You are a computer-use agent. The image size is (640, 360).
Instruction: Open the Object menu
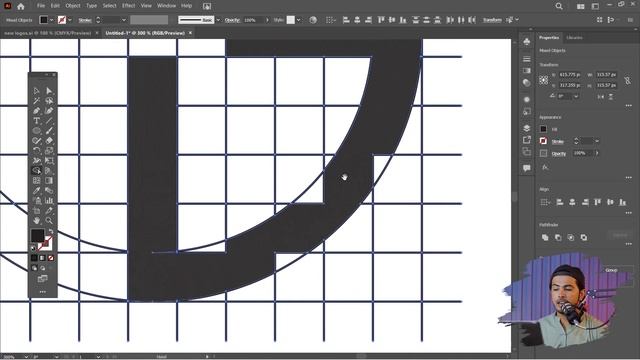pos(73,6)
